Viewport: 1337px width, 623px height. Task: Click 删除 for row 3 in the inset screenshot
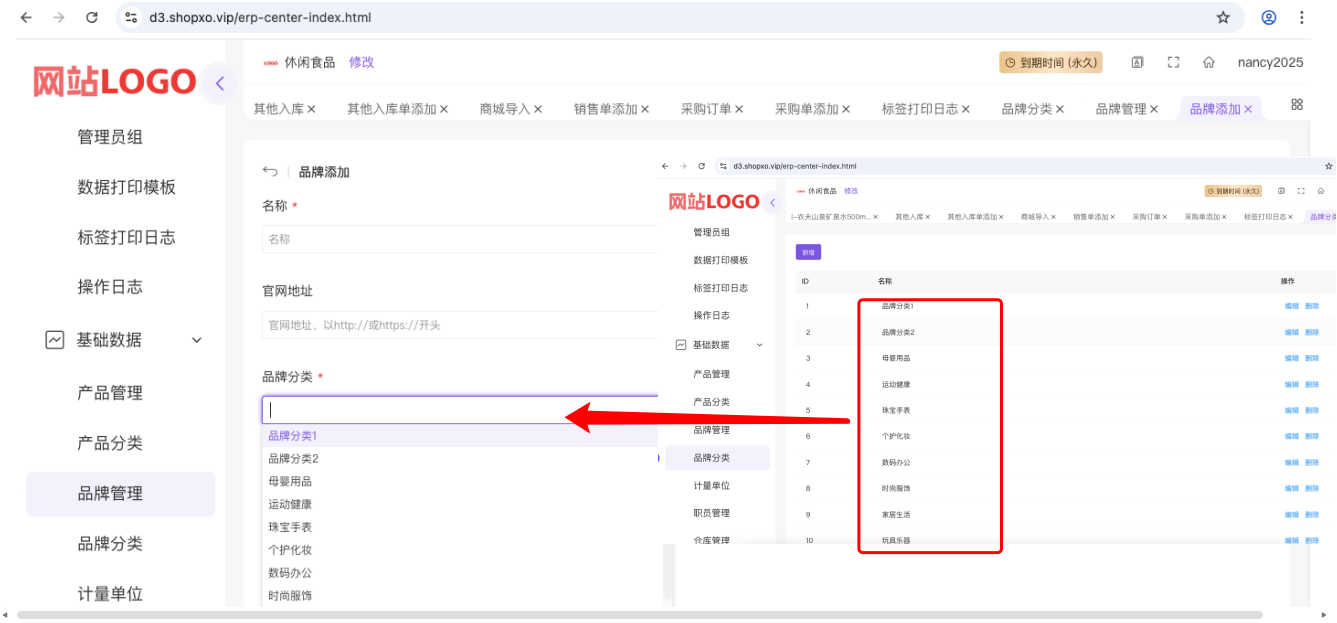click(1312, 358)
